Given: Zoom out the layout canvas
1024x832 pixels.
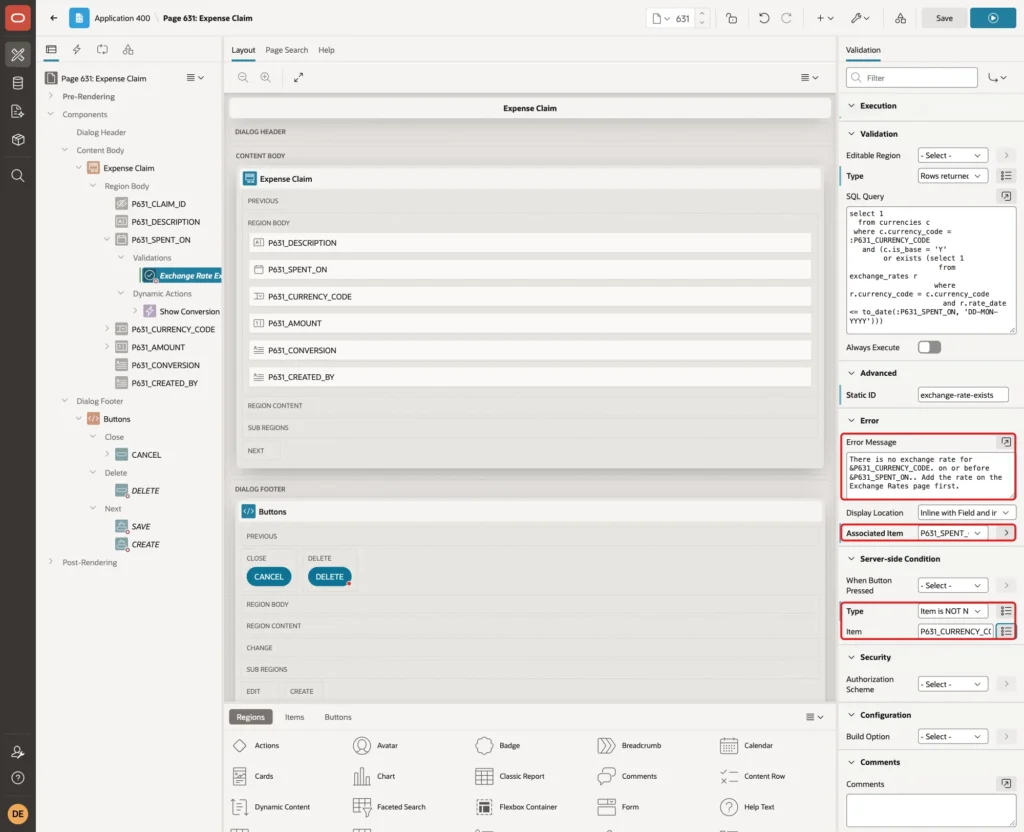Looking at the screenshot, I should (x=243, y=78).
